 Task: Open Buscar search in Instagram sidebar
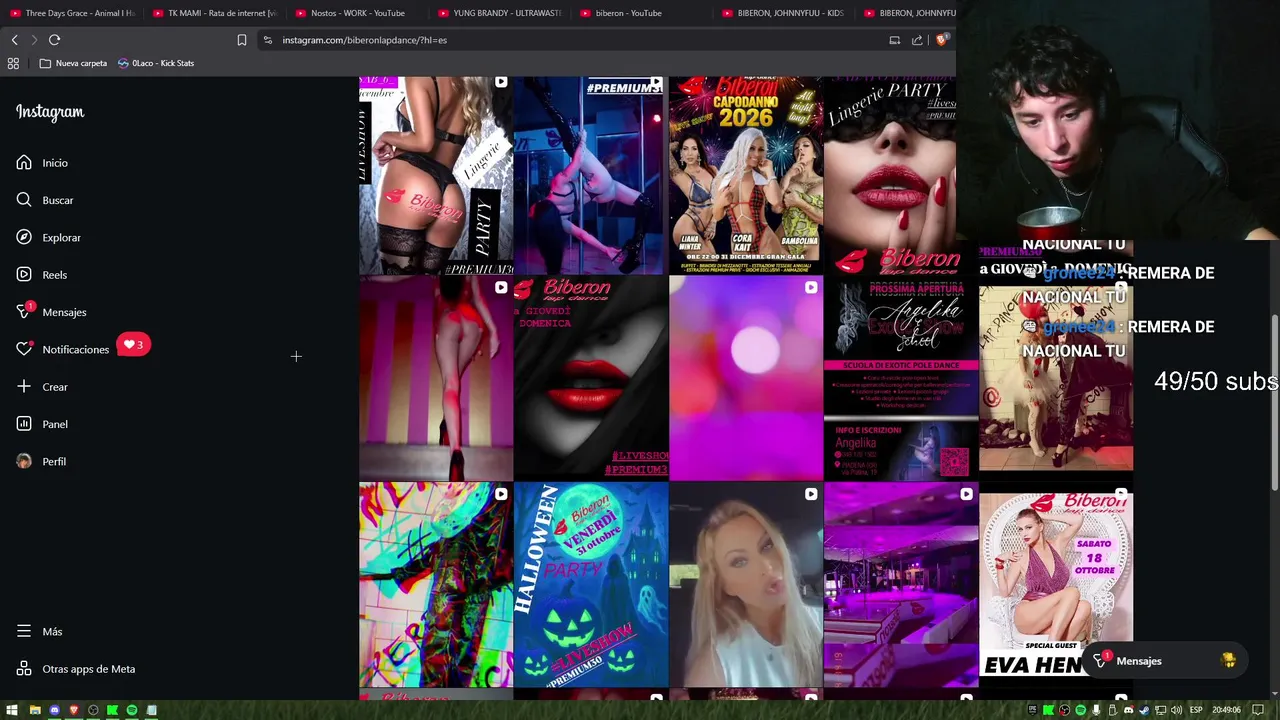44,200
